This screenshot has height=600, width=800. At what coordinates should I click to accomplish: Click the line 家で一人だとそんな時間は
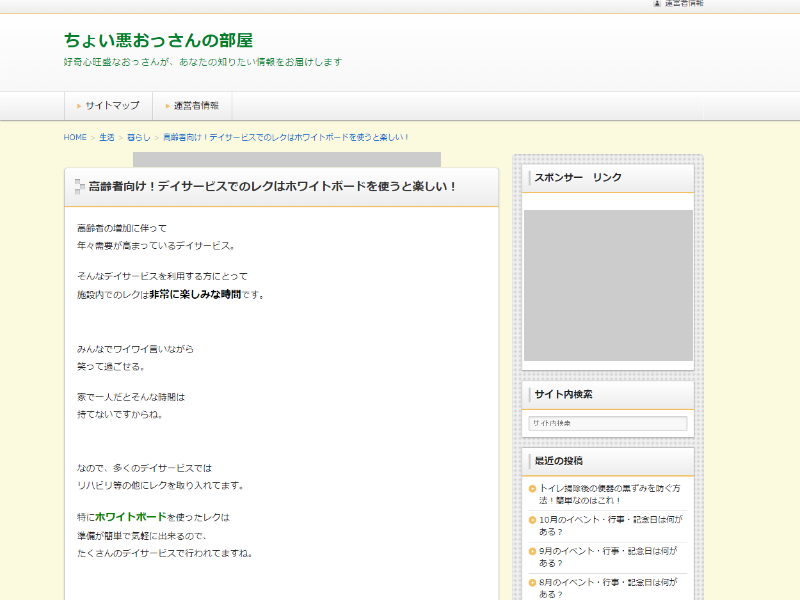click(131, 397)
